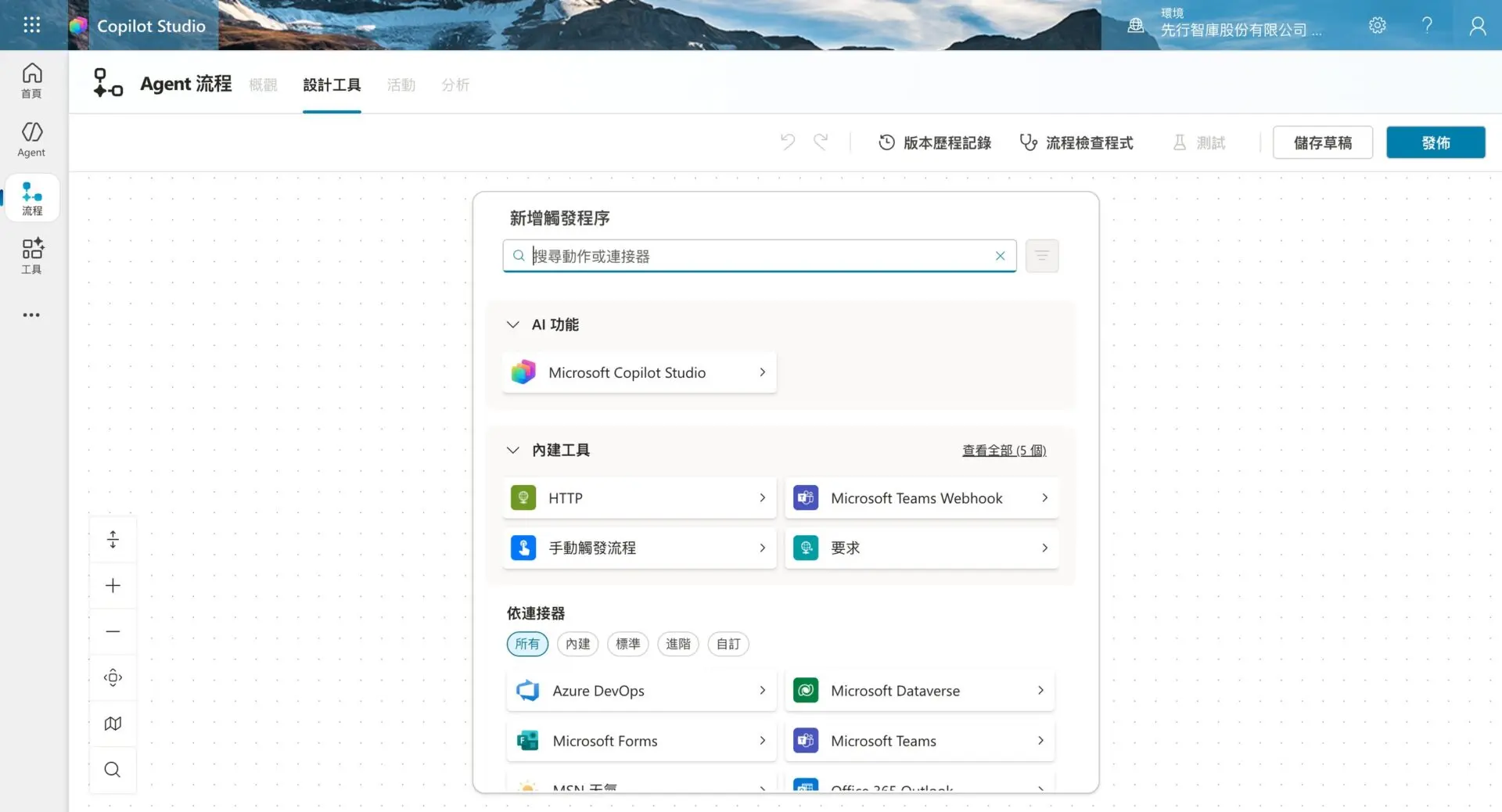Expand the Azure DevOps connector
Image resolution: width=1502 pixels, height=812 pixels.
(x=641, y=691)
